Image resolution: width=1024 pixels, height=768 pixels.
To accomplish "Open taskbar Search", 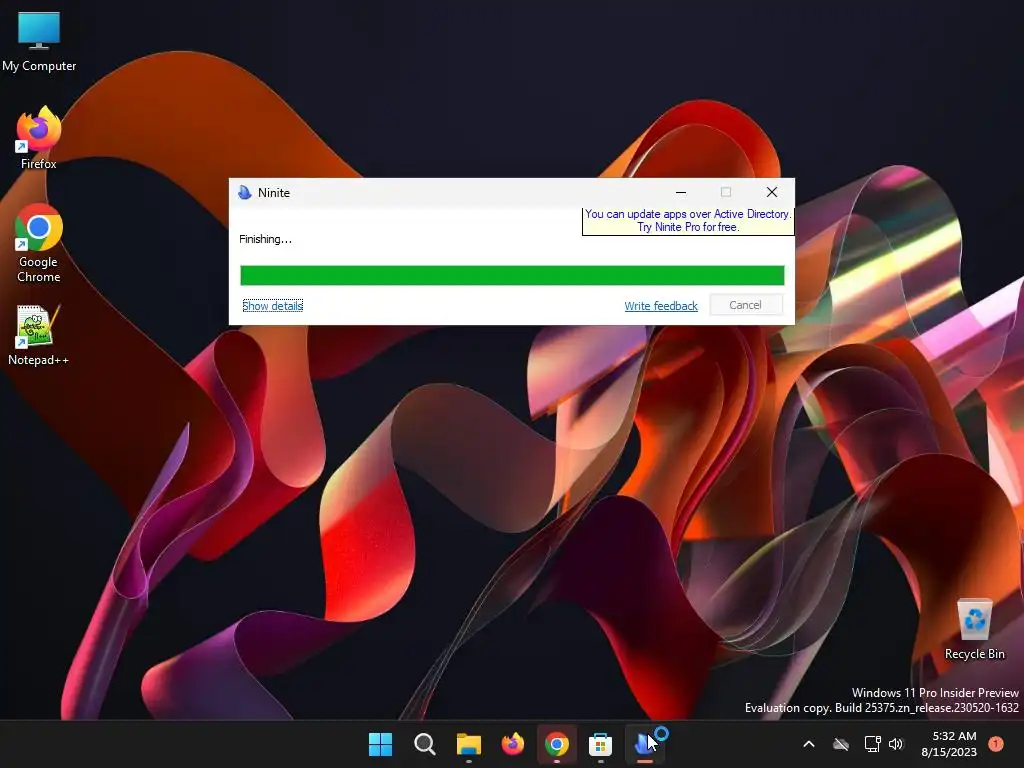I will click(x=424, y=744).
